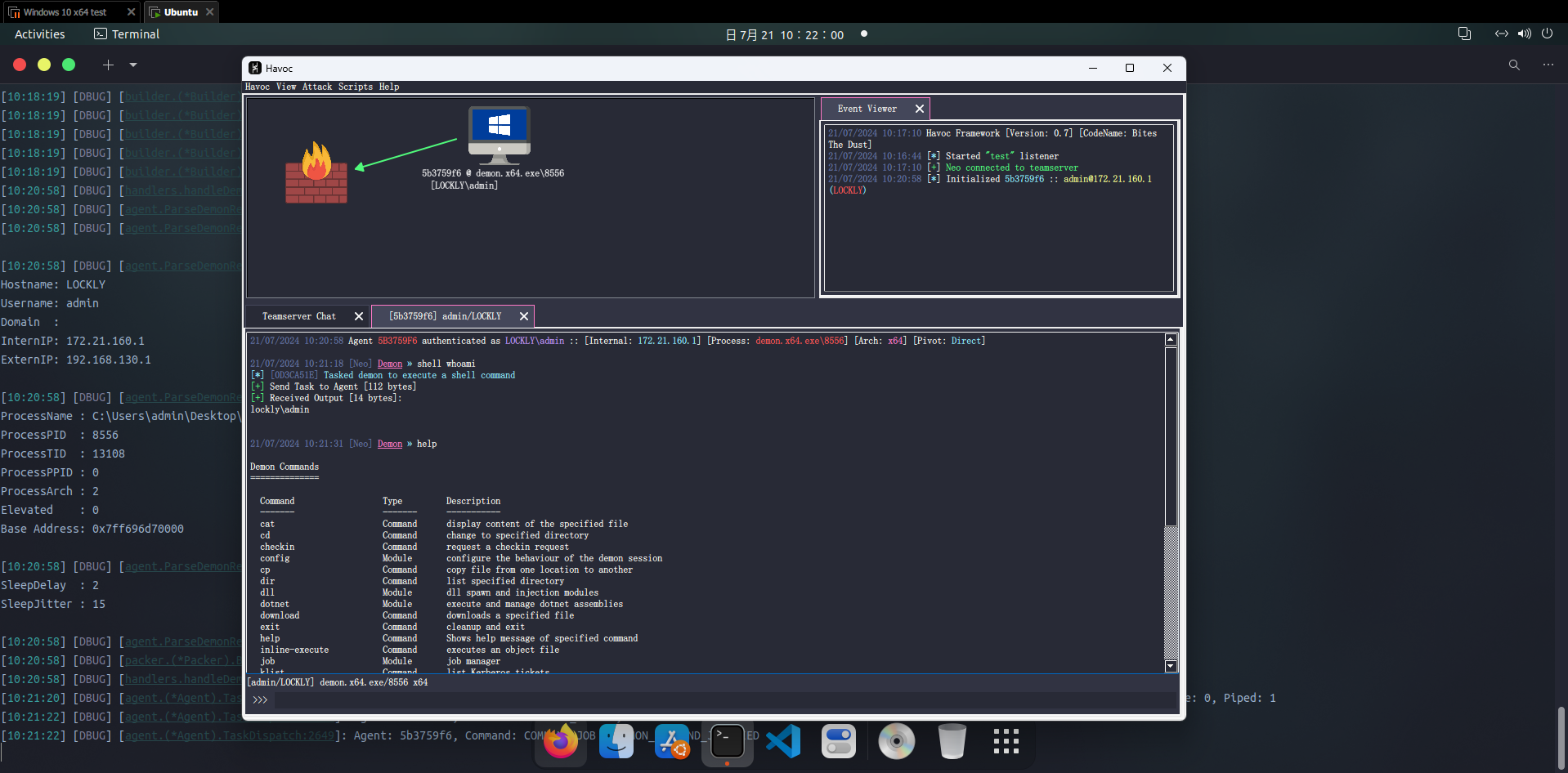The height and width of the screenshot is (773, 1568).
Task: Click the red close dot of terminal window
Action: click(x=20, y=65)
